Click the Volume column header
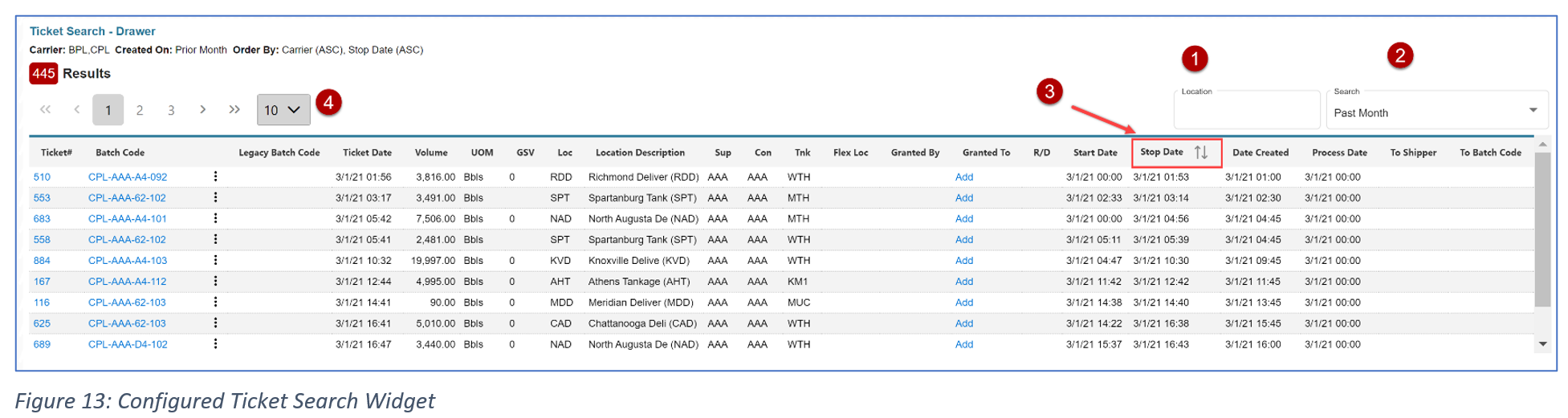The image size is (1568, 418). coord(431,152)
